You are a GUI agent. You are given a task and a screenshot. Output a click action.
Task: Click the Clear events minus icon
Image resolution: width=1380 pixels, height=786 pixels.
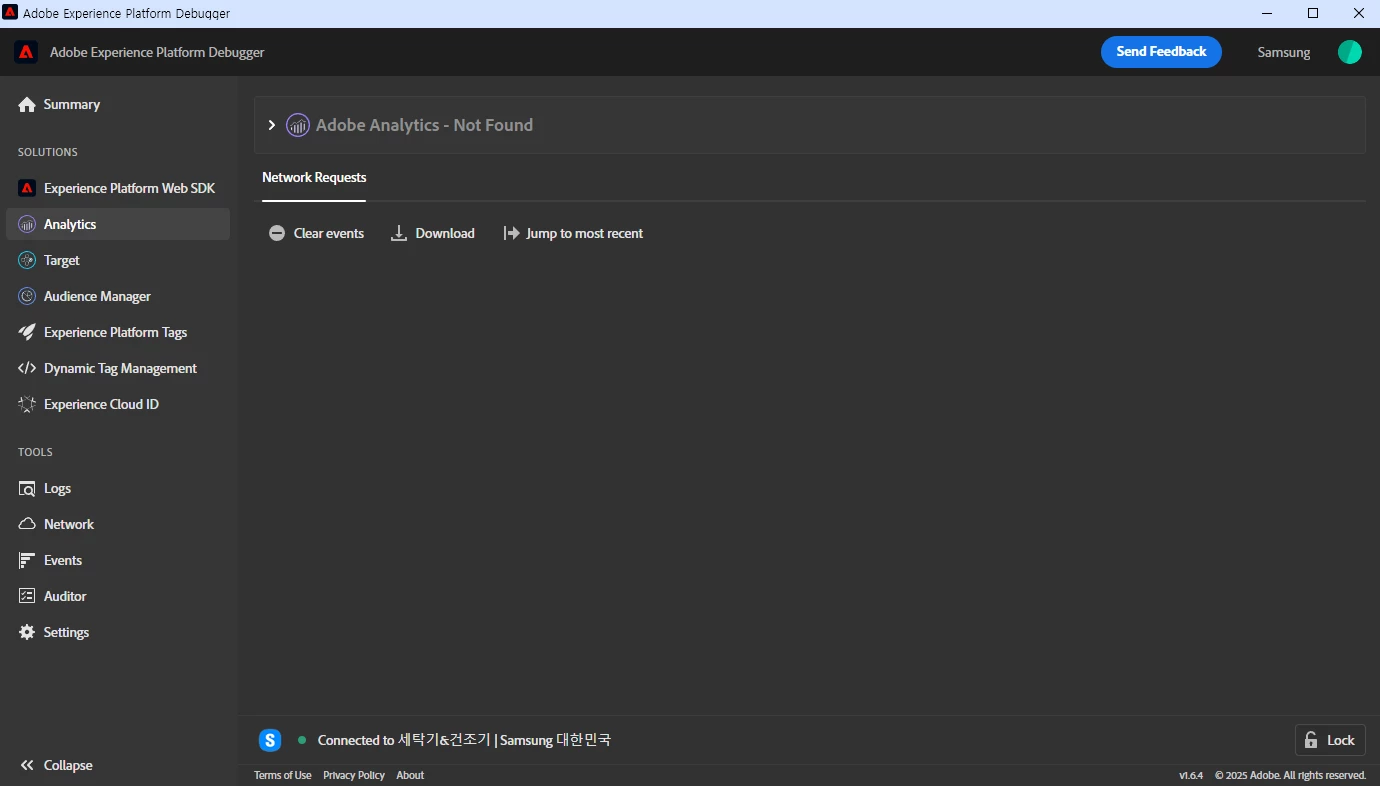click(277, 233)
